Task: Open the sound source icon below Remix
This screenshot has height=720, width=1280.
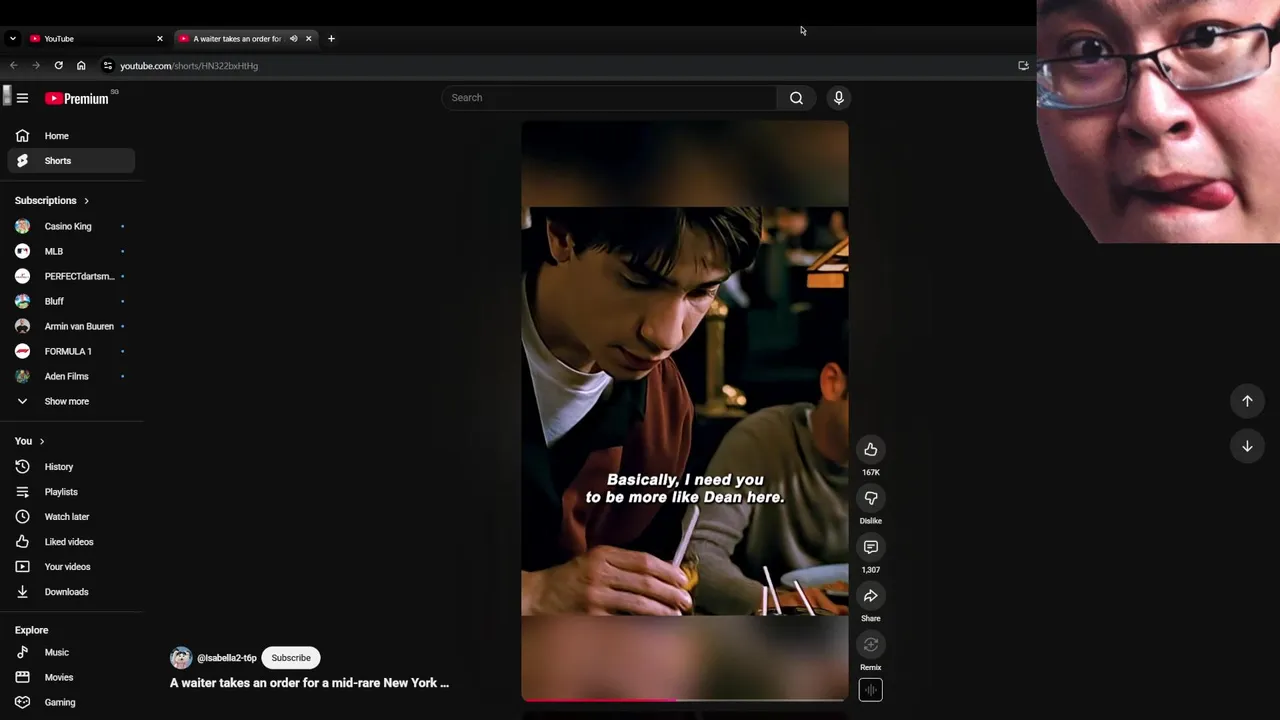Action: point(871,690)
